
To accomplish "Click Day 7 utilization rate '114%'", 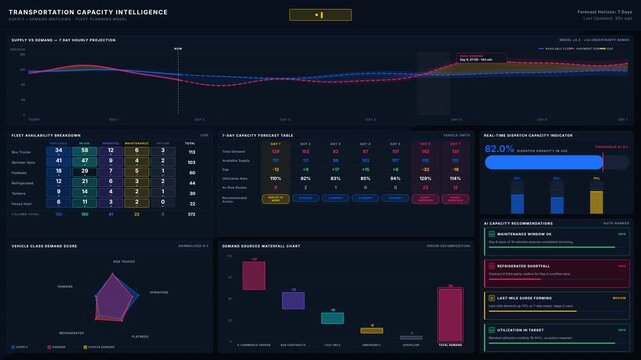I will click(455, 179).
